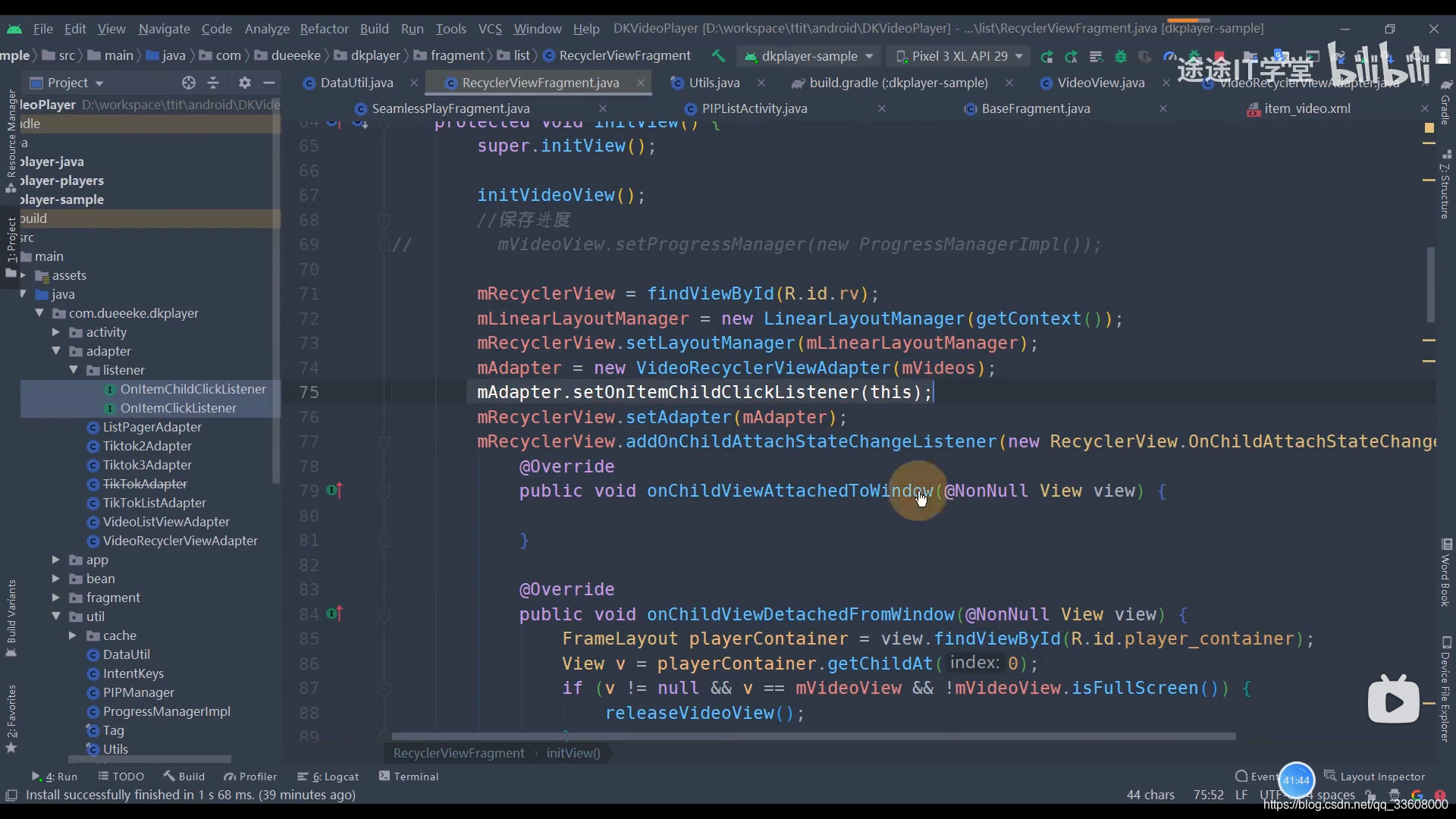The image size is (1456, 819).
Task: Close the RecyclerViewFragment.java tab
Action: (x=641, y=83)
